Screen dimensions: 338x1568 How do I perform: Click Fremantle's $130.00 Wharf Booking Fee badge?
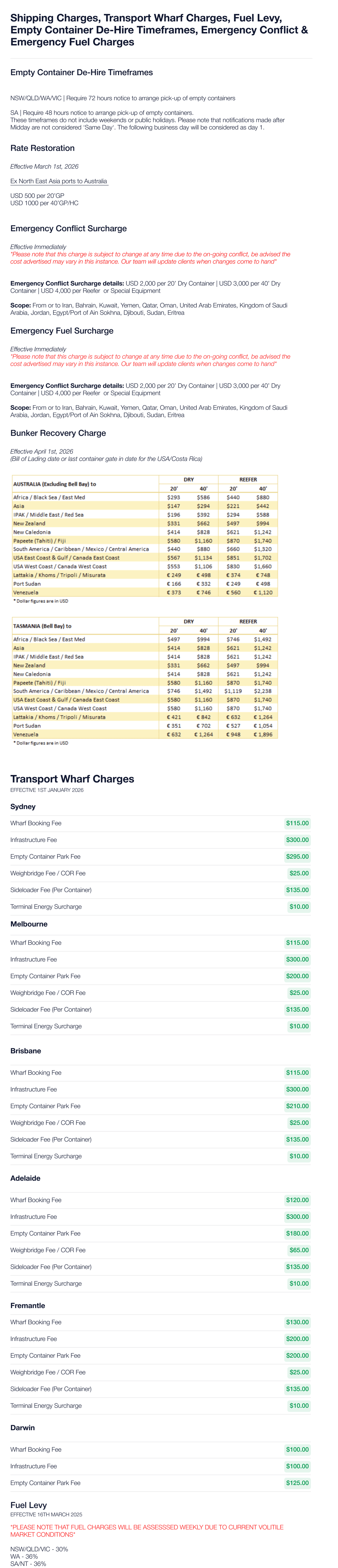coord(297,1322)
